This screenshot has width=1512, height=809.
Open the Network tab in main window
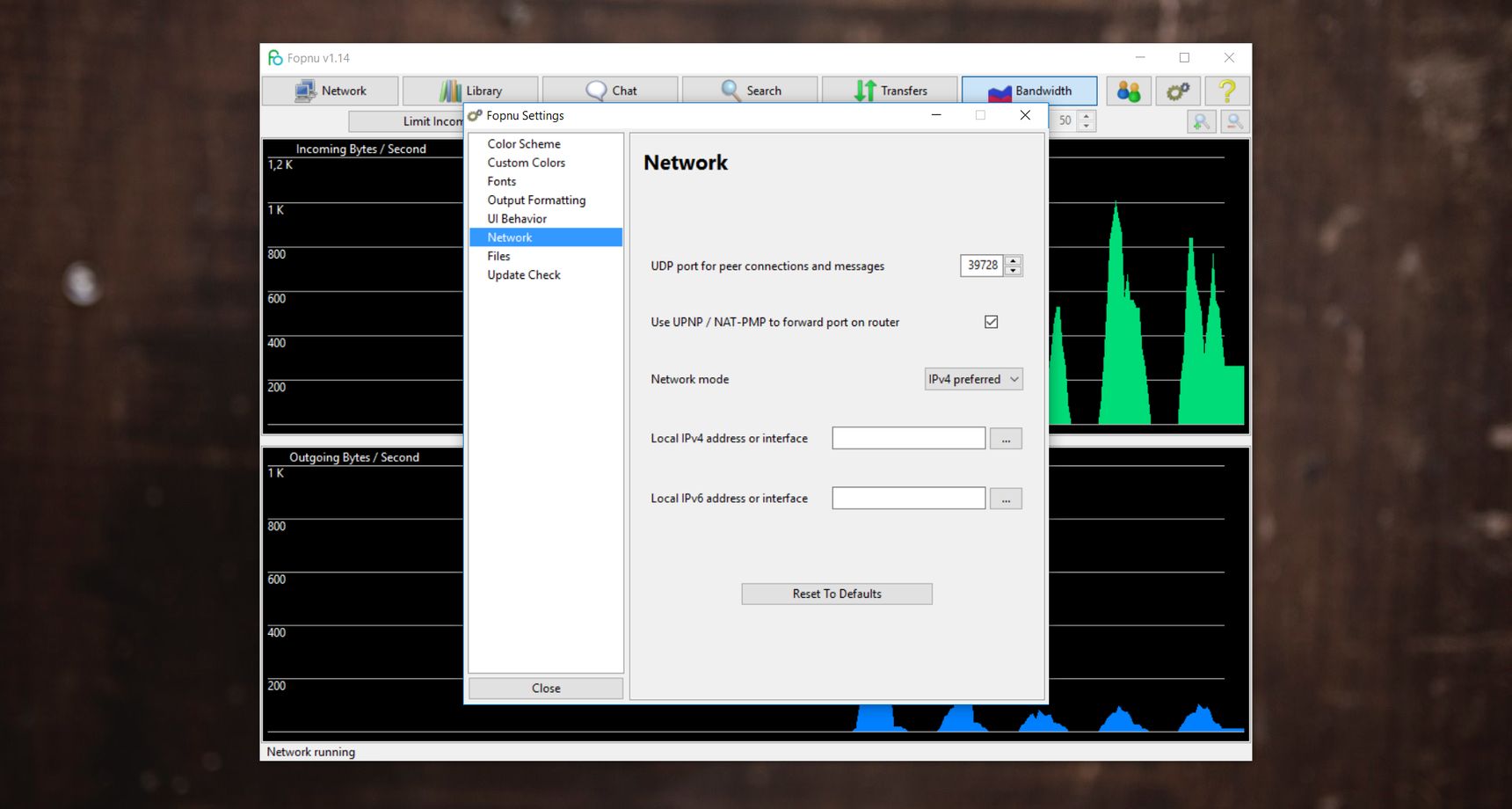tap(331, 91)
